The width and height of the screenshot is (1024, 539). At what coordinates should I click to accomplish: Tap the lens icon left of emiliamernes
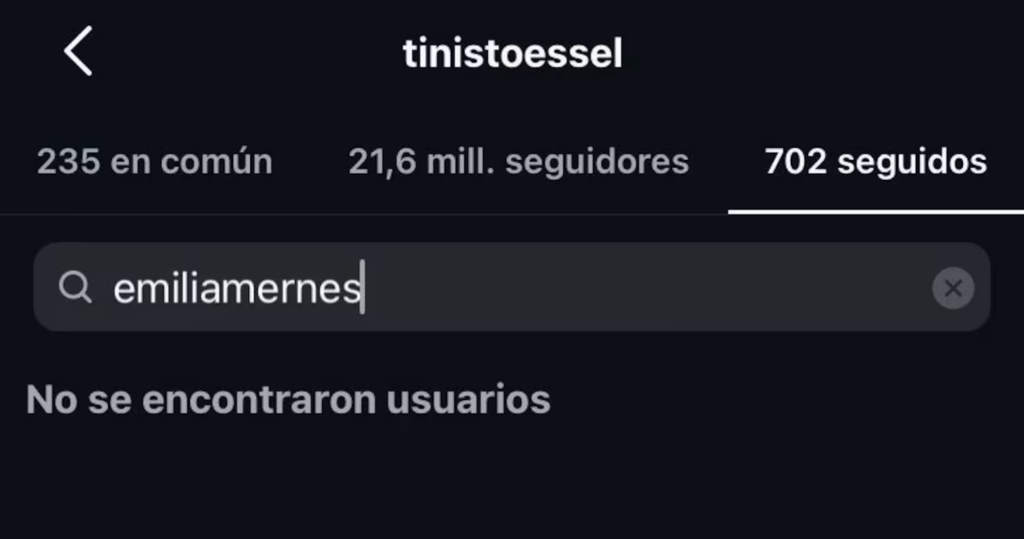click(x=74, y=288)
